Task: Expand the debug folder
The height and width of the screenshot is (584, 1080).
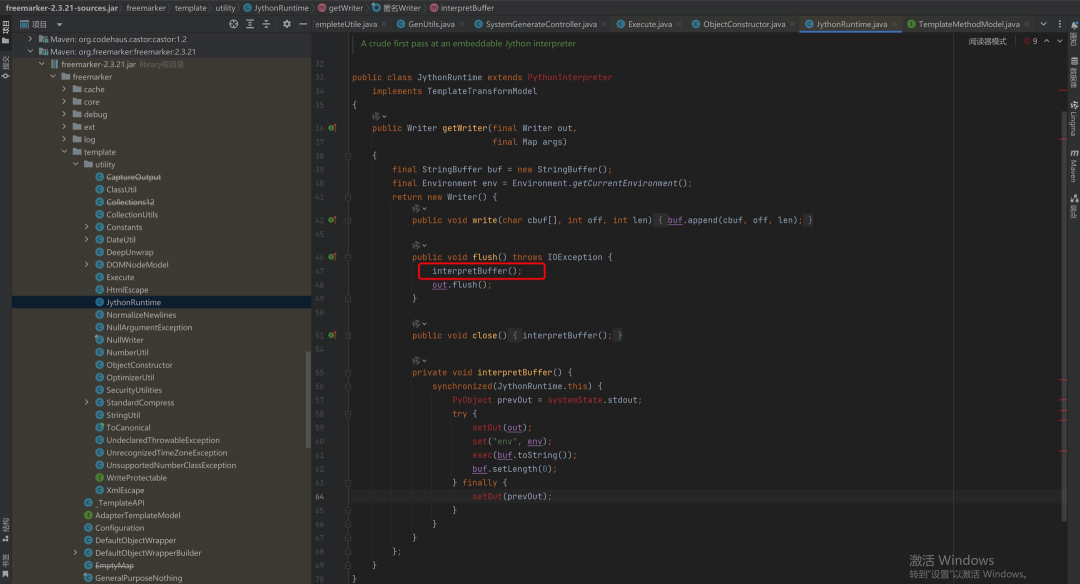Action: [x=64, y=114]
